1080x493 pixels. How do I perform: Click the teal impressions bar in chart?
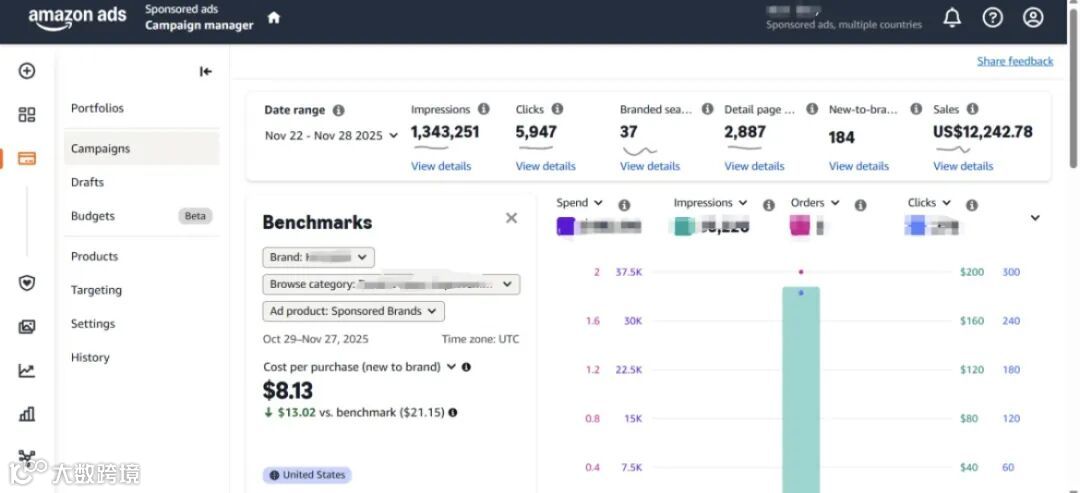point(800,390)
